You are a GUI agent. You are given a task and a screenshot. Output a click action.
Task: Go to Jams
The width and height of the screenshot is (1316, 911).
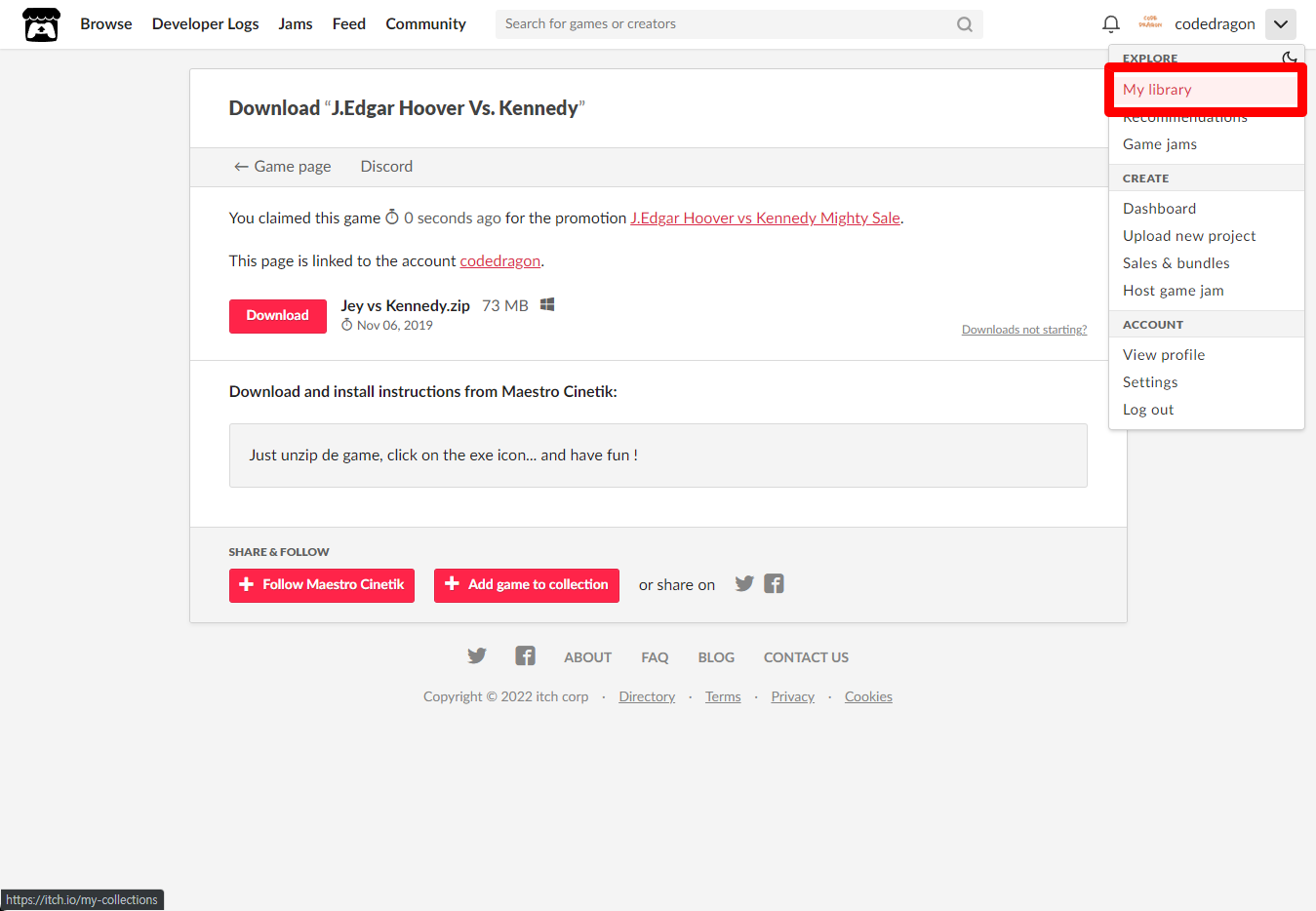click(x=296, y=24)
